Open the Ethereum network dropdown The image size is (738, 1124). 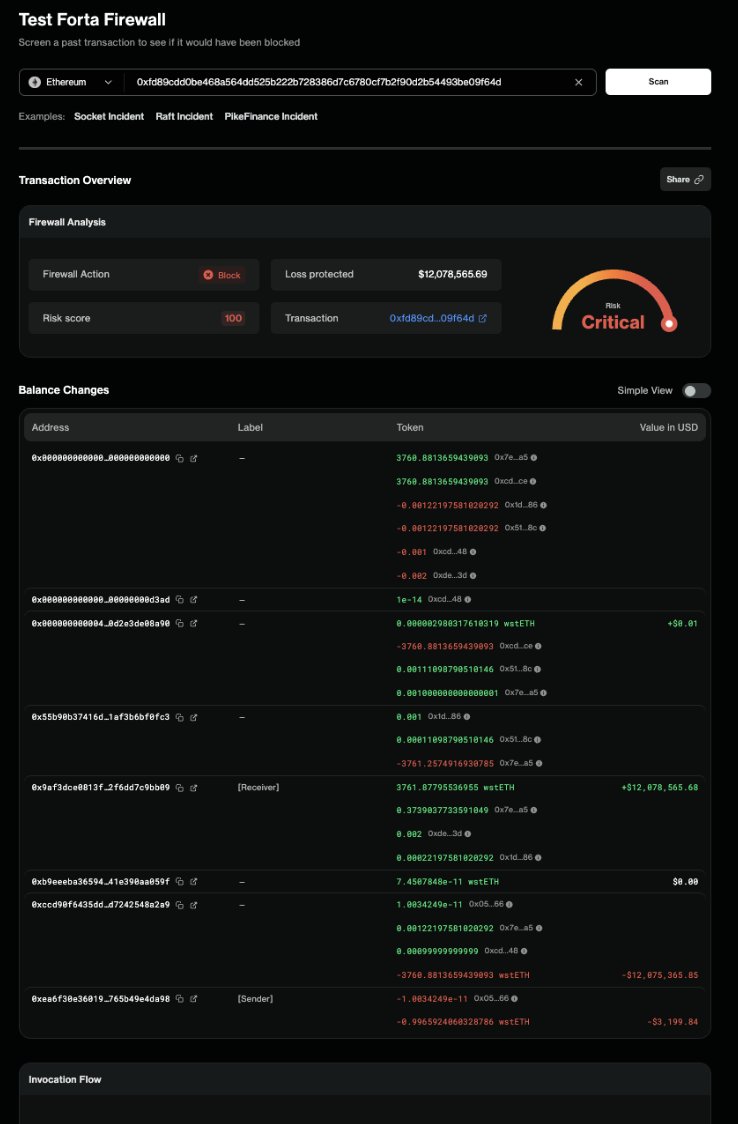(70, 82)
